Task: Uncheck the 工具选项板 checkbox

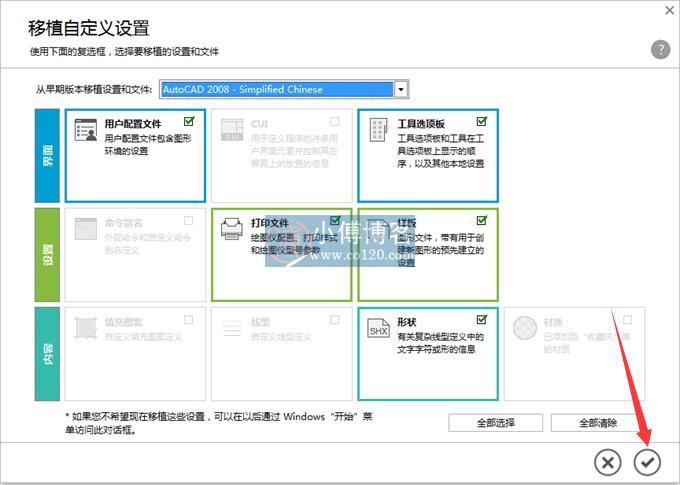Action: click(x=482, y=121)
